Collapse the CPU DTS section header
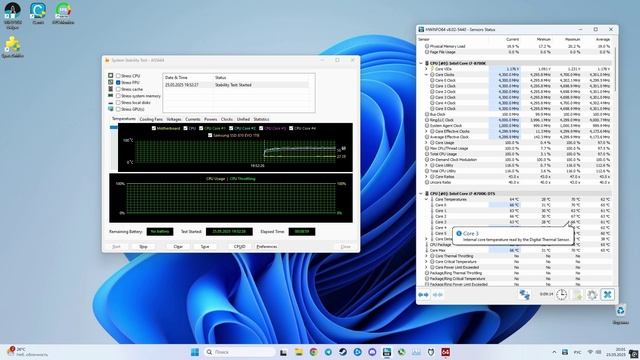The width and height of the screenshot is (640, 360). 421,193
